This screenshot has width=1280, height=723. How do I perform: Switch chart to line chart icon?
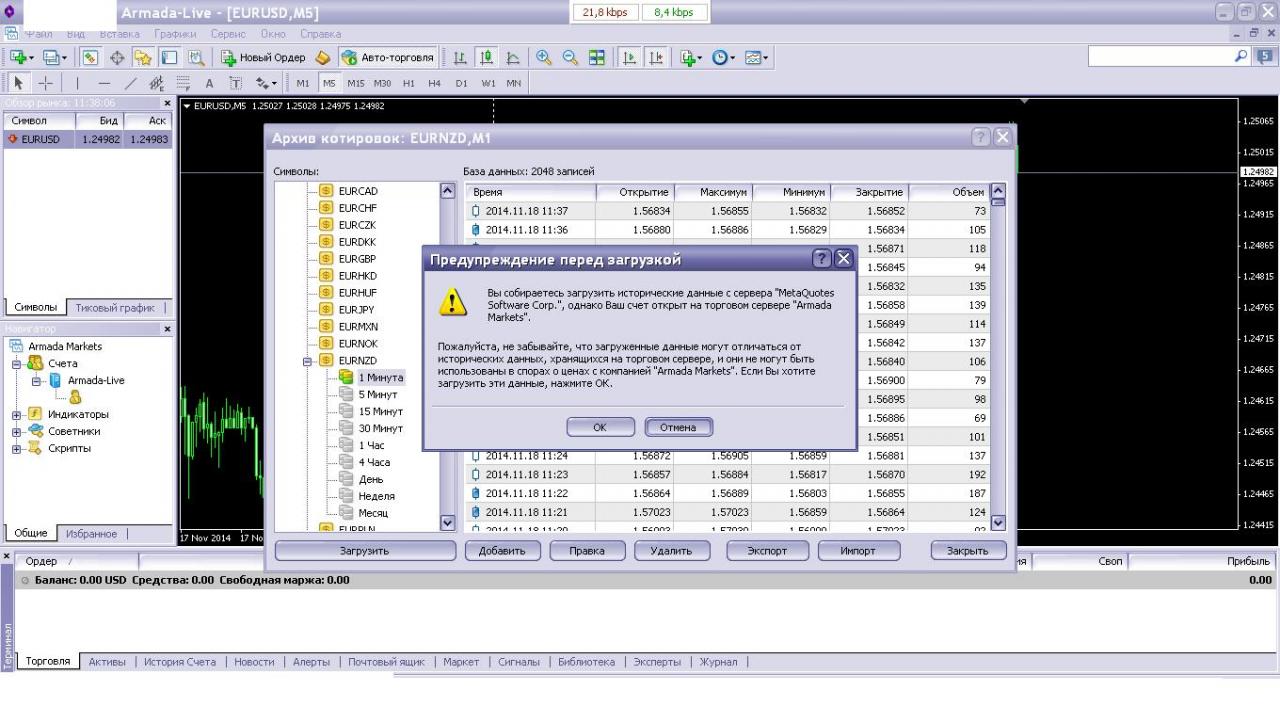513,58
